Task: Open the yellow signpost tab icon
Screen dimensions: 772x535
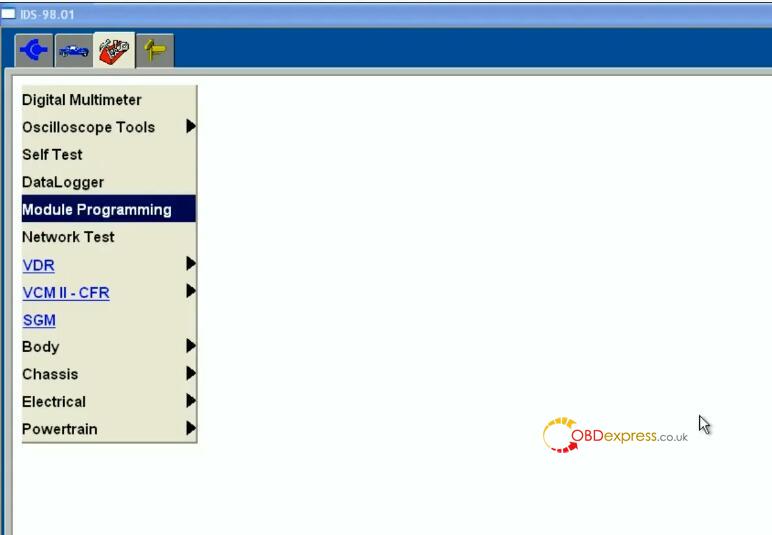Action: pos(153,50)
